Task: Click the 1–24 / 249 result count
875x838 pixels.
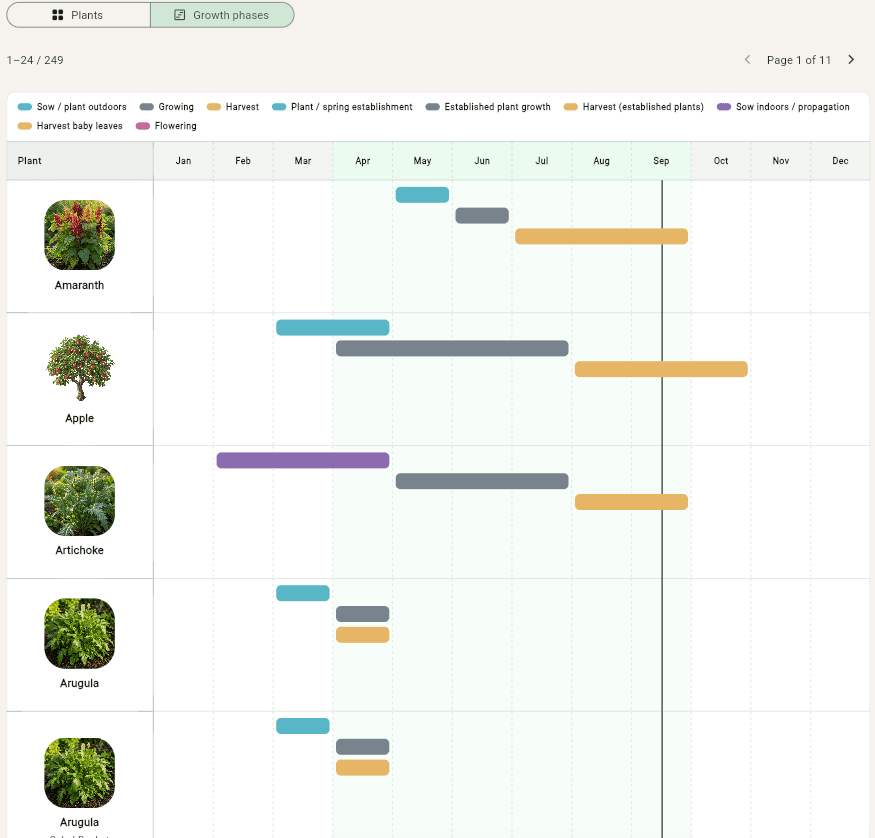Action: coord(35,60)
